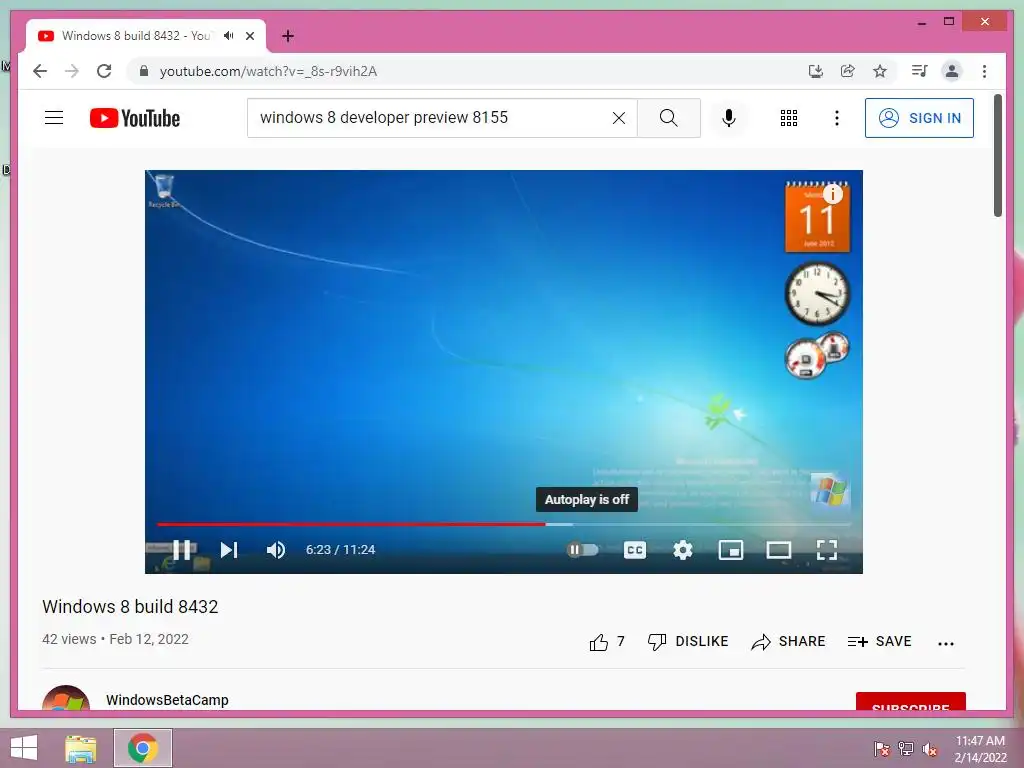Enter full screen video
Viewport: 1024px width, 768px height.
(827, 550)
